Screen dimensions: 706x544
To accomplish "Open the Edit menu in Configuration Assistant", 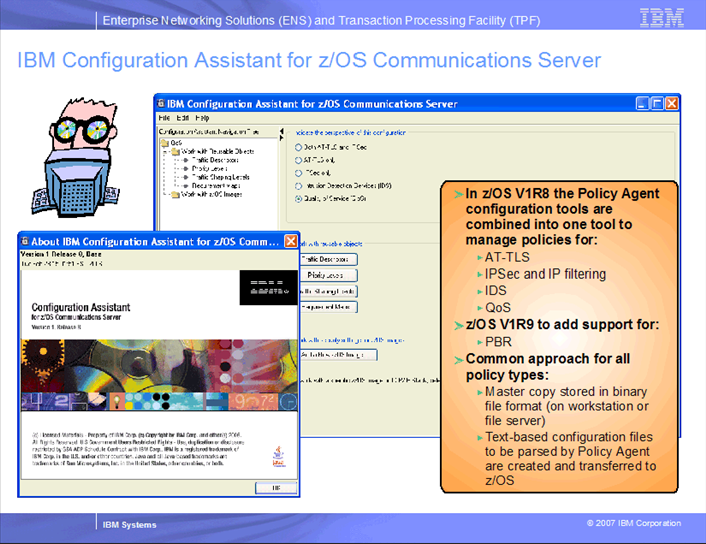I will 182,118.
